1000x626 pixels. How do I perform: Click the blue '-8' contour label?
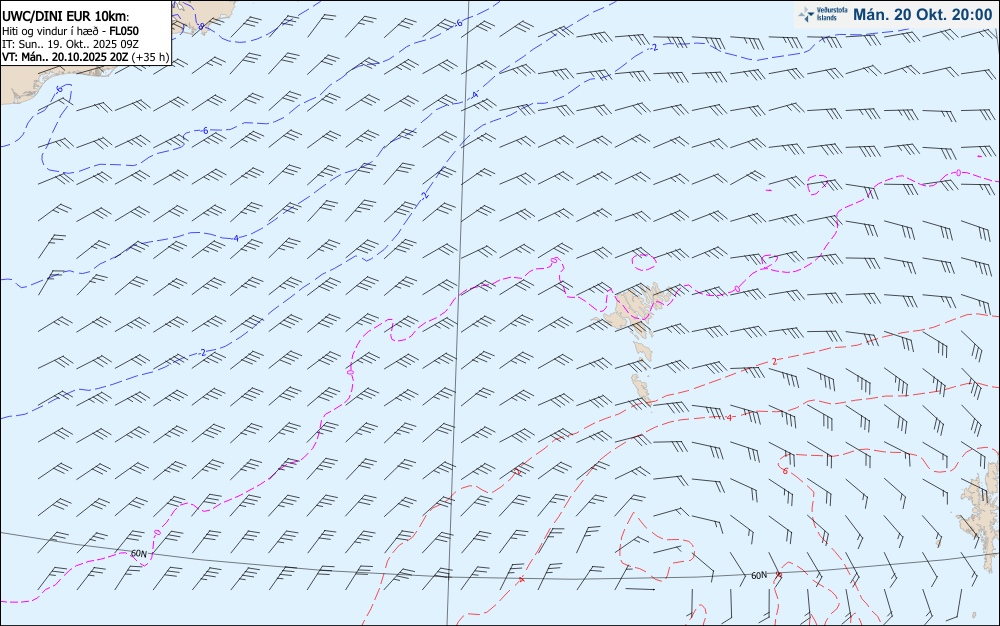coord(201,27)
